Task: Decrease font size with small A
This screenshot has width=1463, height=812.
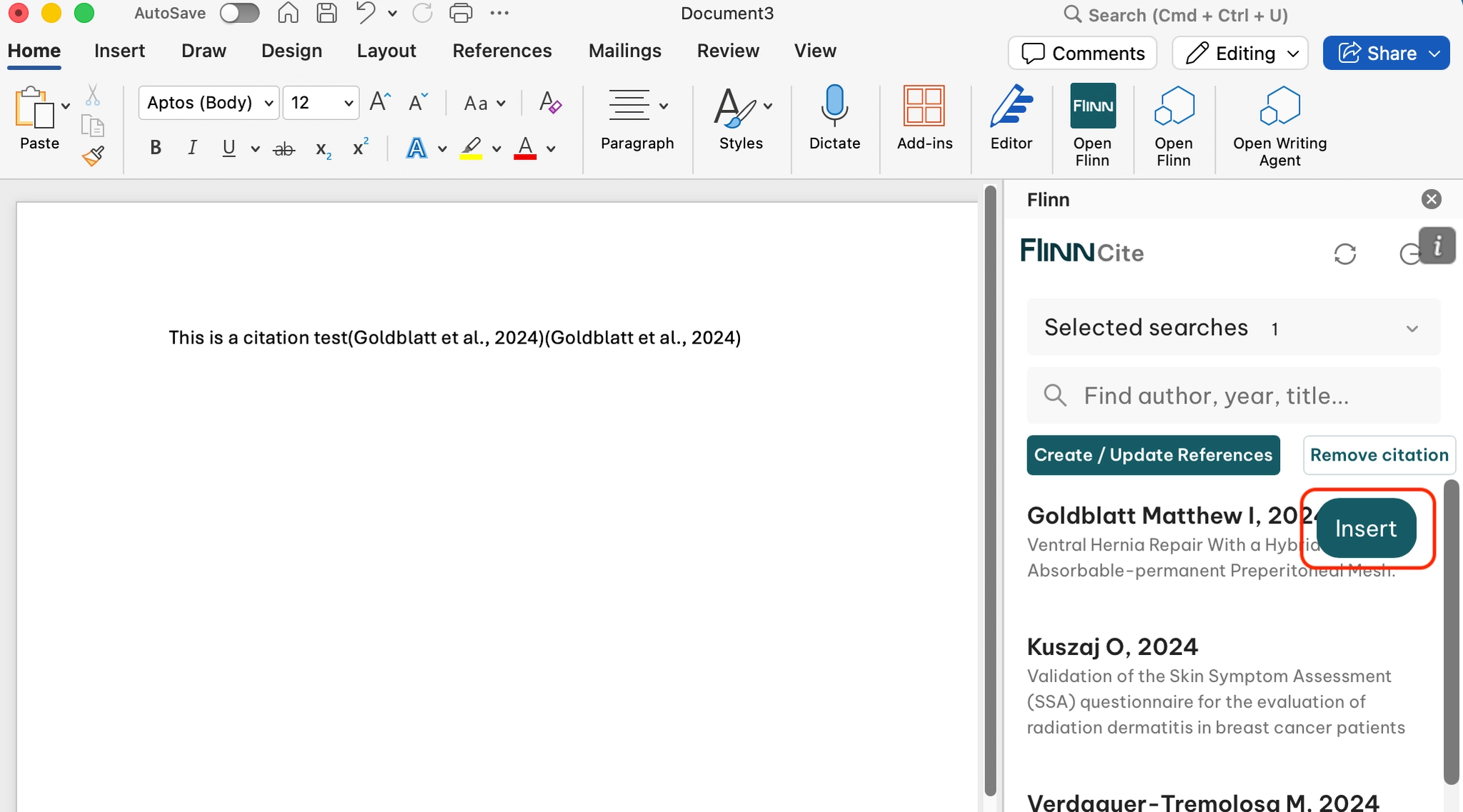Action: tap(418, 102)
